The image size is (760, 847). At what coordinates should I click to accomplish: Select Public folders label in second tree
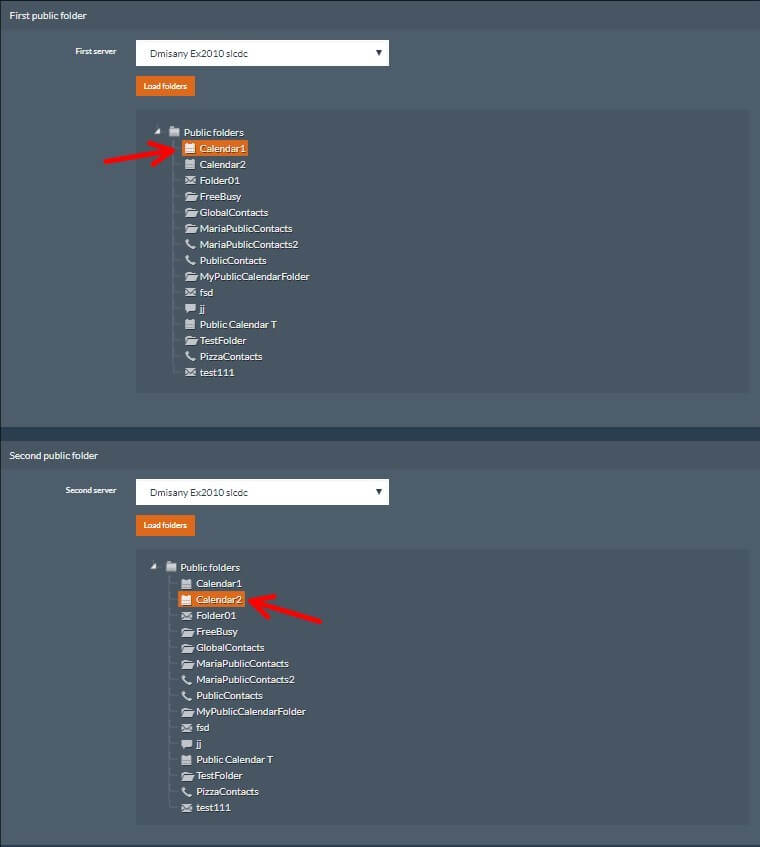(x=210, y=567)
